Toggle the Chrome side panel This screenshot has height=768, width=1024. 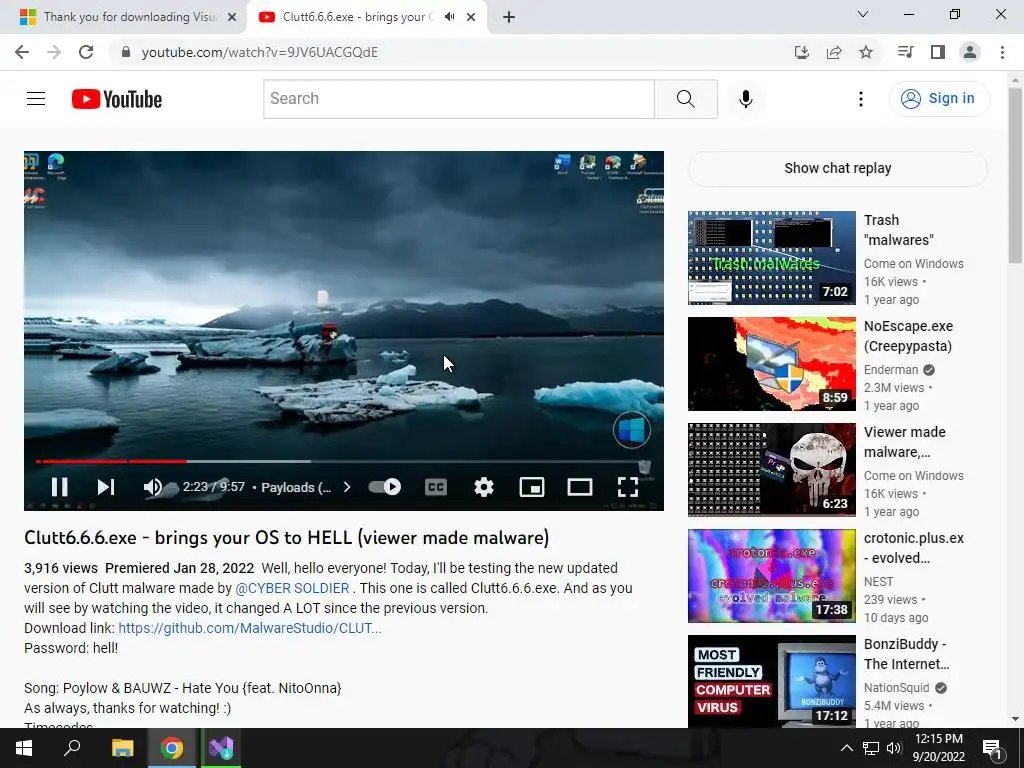[938, 52]
